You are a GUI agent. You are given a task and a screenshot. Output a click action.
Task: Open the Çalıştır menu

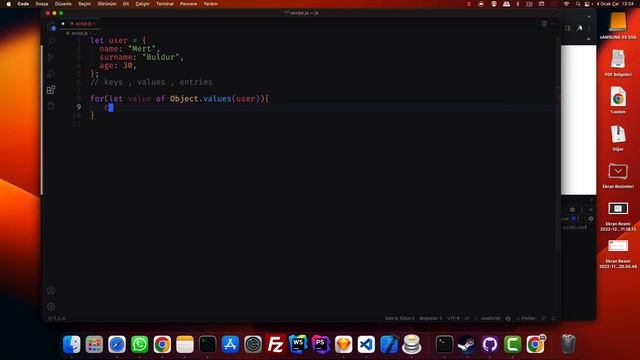click(x=142, y=4)
